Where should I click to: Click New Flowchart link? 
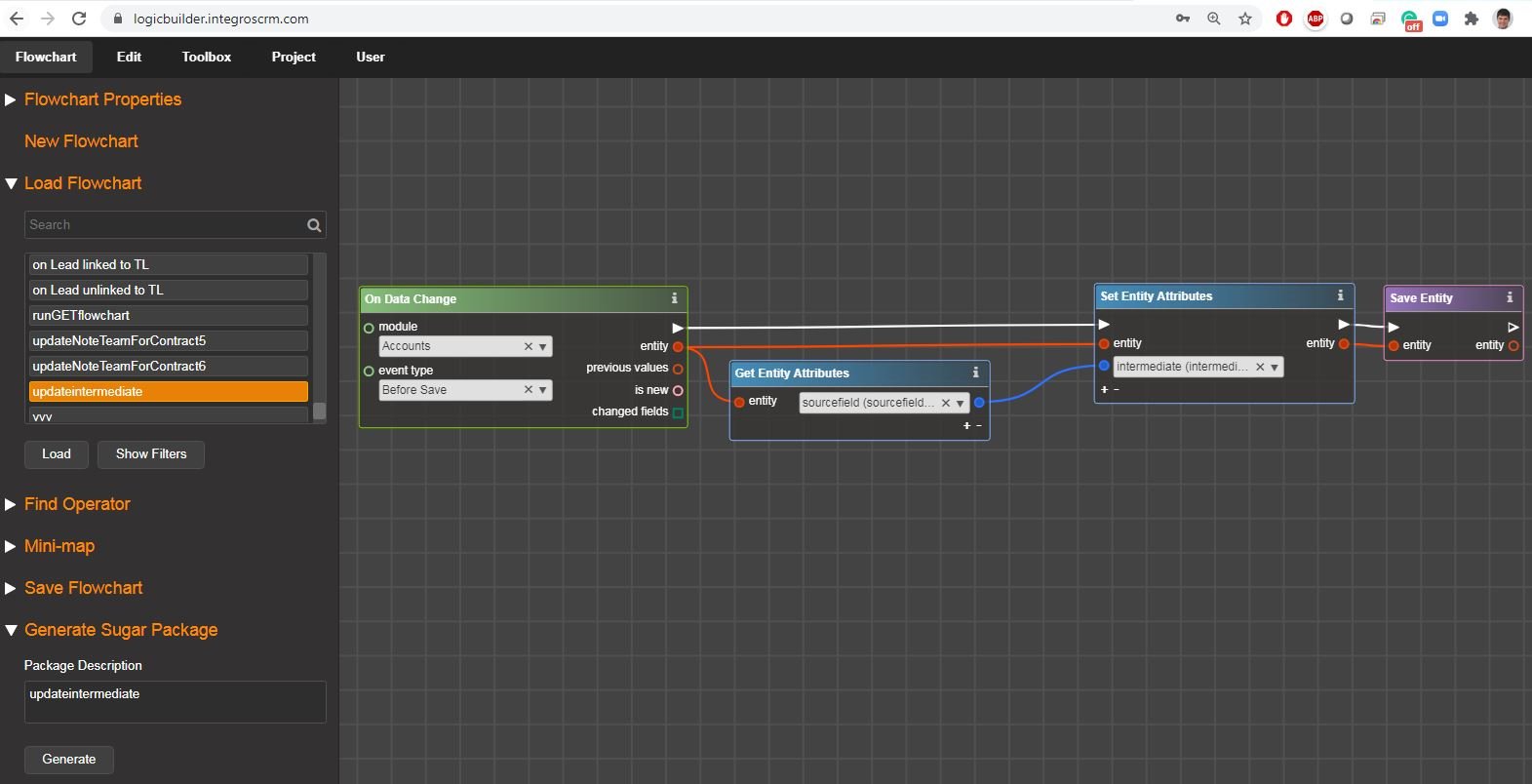[x=81, y=141]
